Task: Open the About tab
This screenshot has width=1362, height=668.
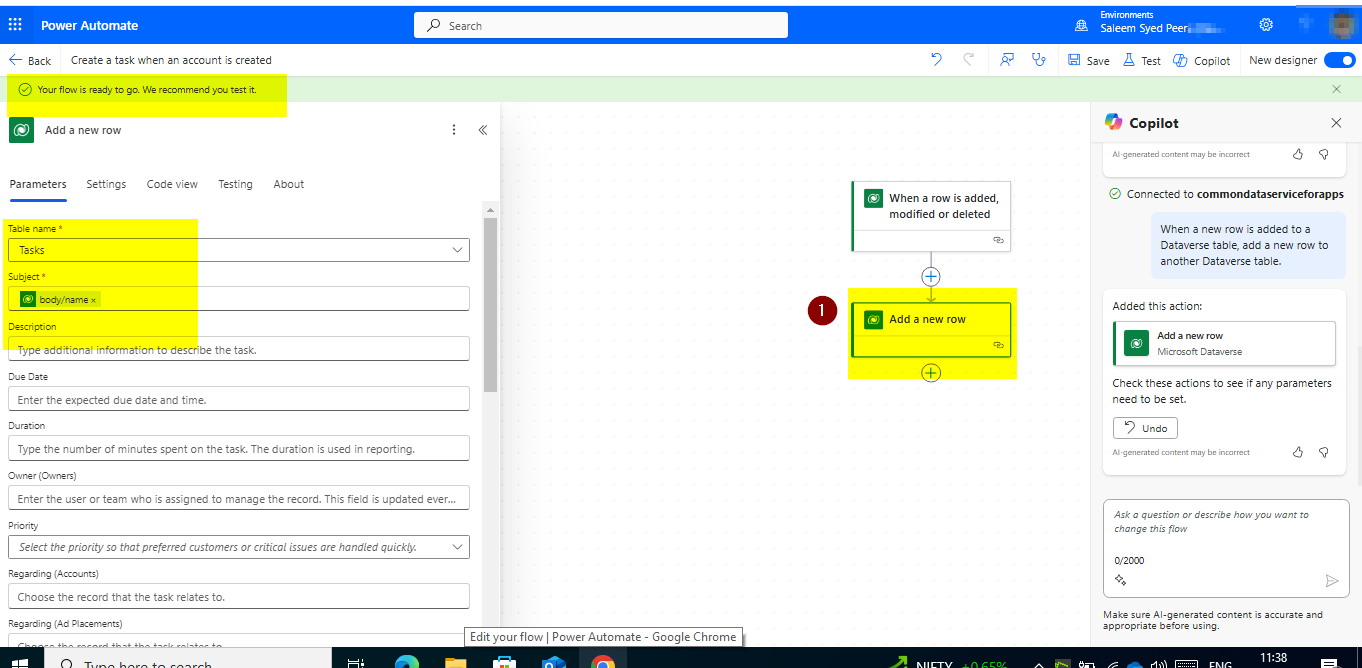Action: coord(288,184)
